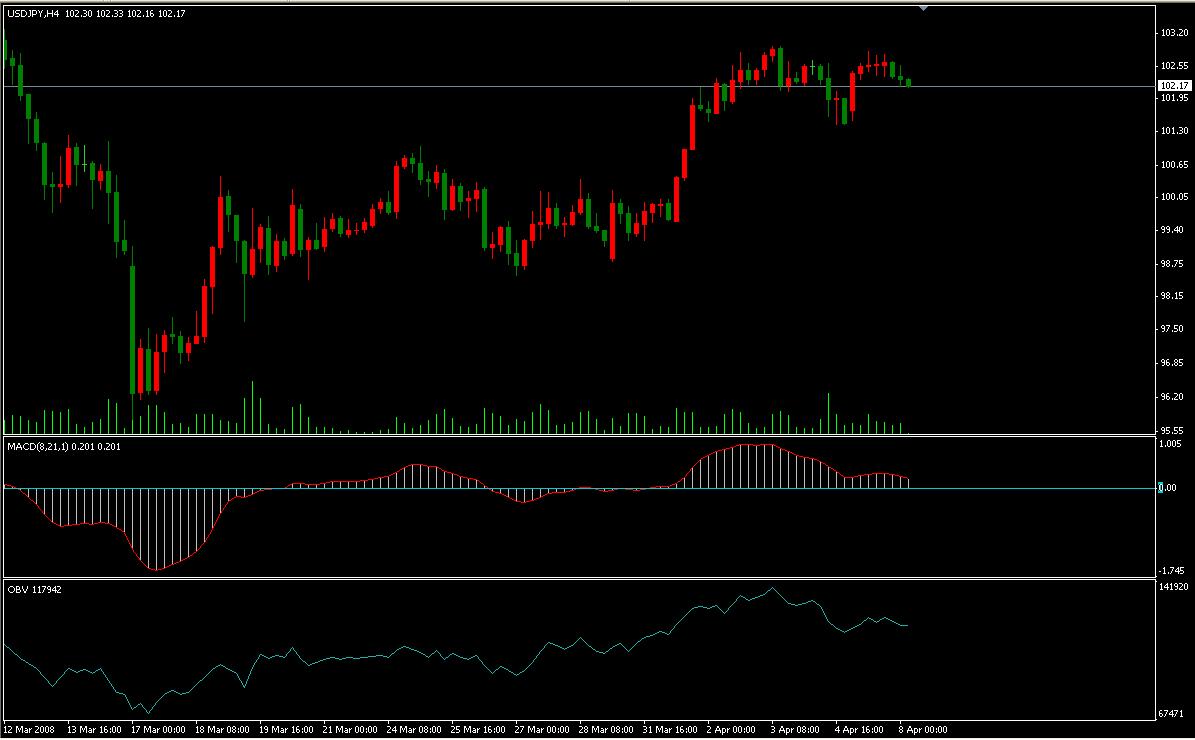Click the 18 Mar 08:00 time label

pos(222,730)
